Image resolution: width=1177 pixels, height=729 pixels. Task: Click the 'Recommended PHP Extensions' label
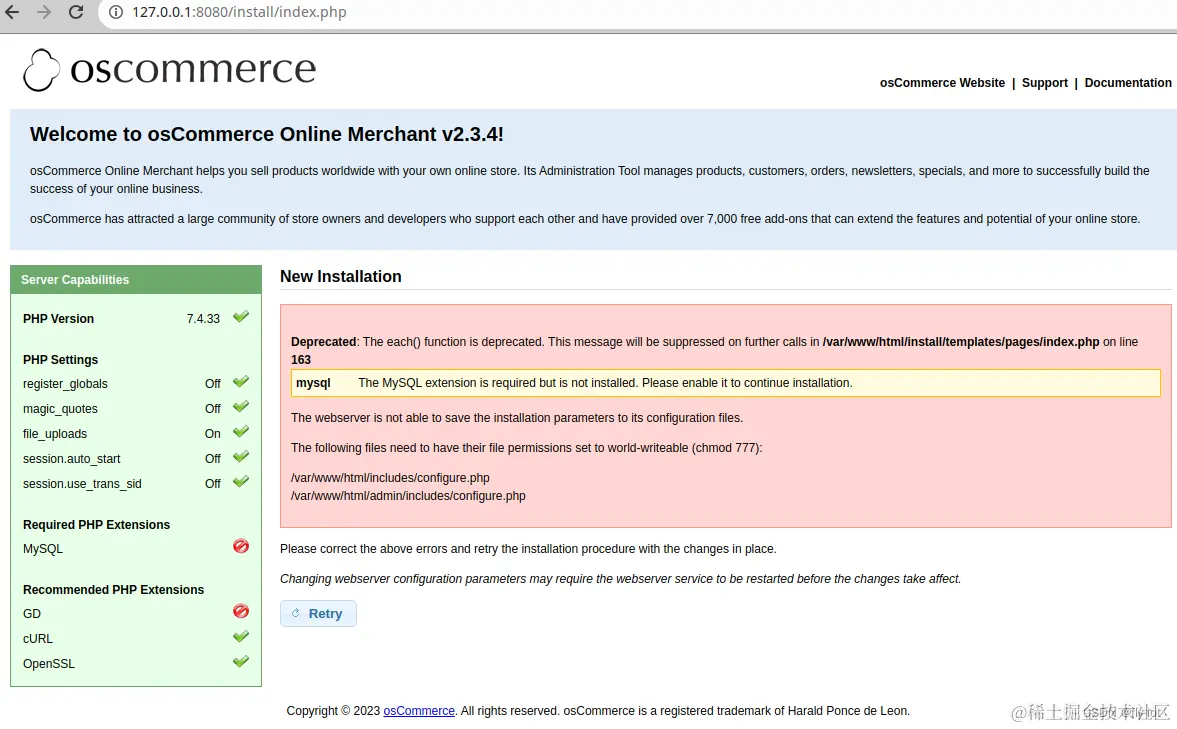click(113, 590)
